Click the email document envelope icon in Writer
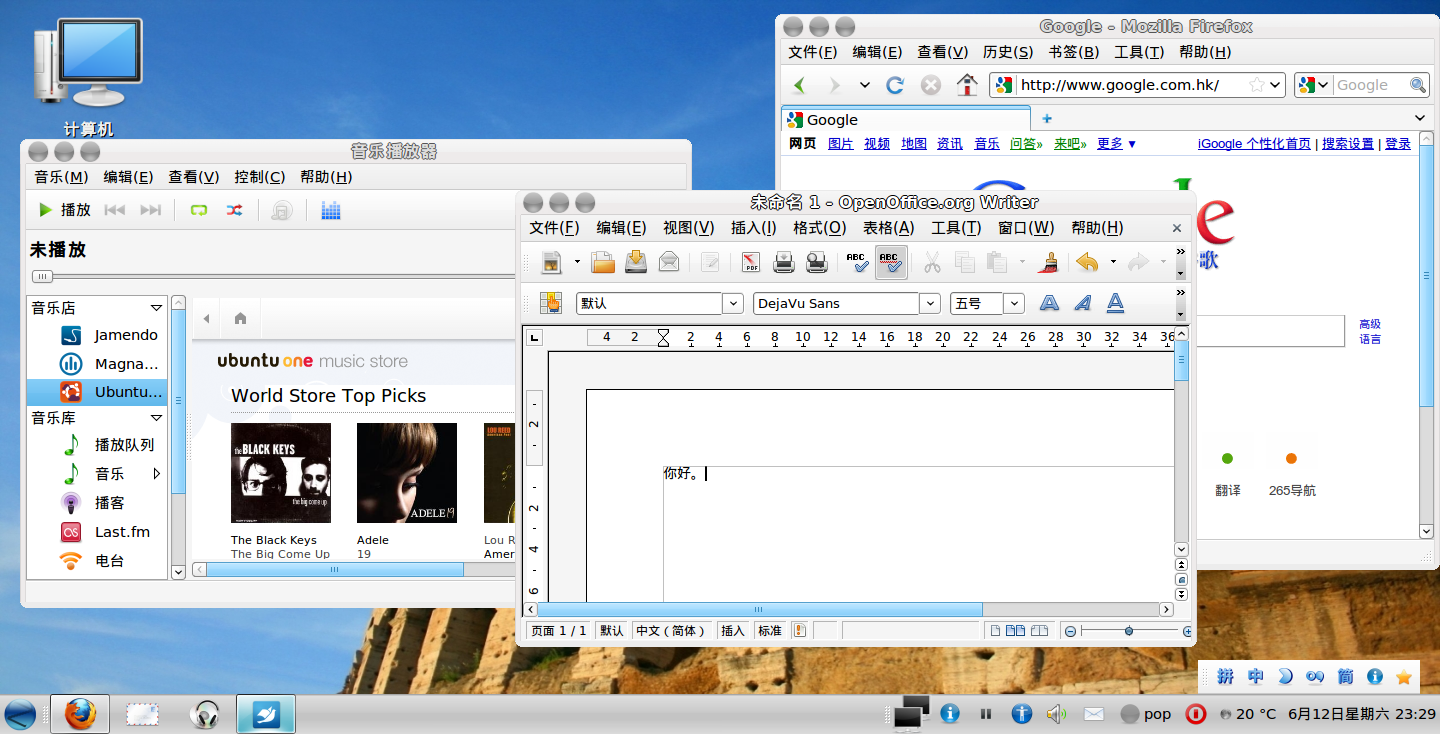This screenshot has height=734, width=1440. tap(669, 262)
